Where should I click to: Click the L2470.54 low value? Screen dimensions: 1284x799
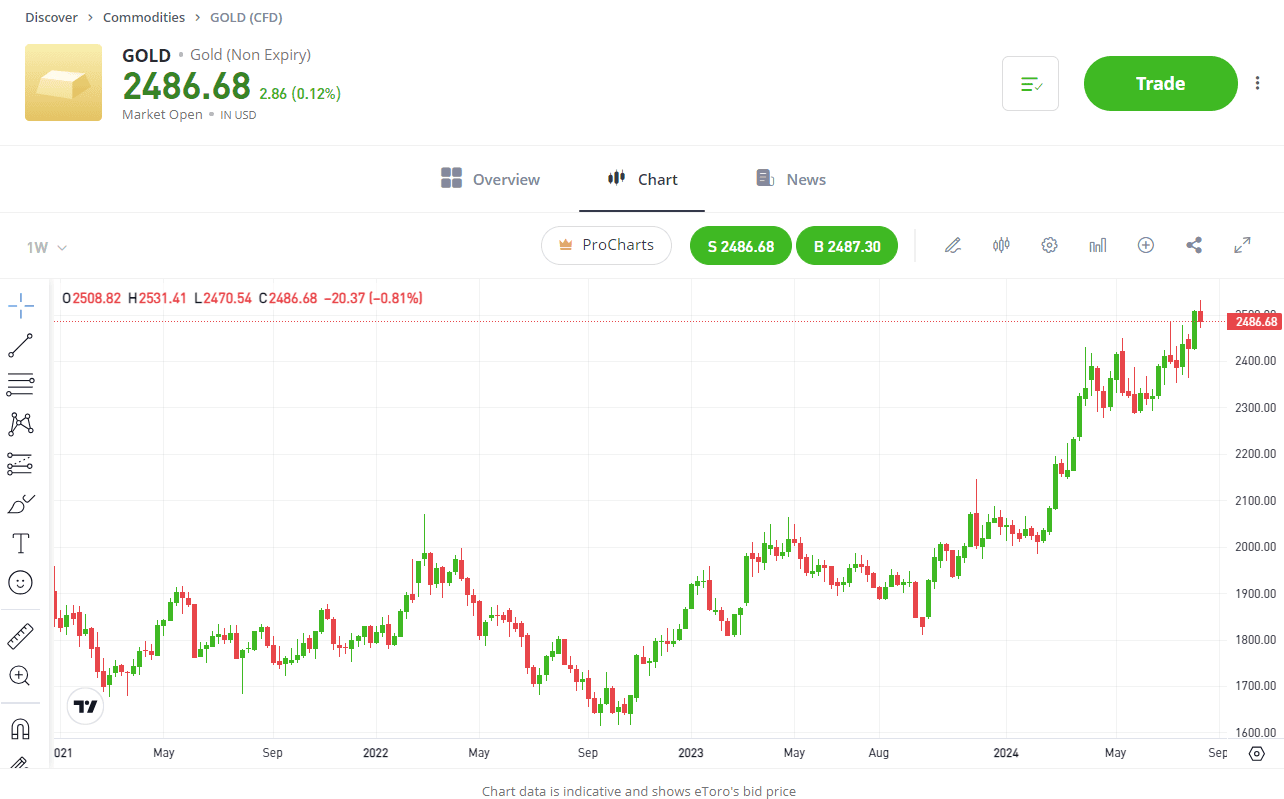pyautogui.click(x=223, y=298)
